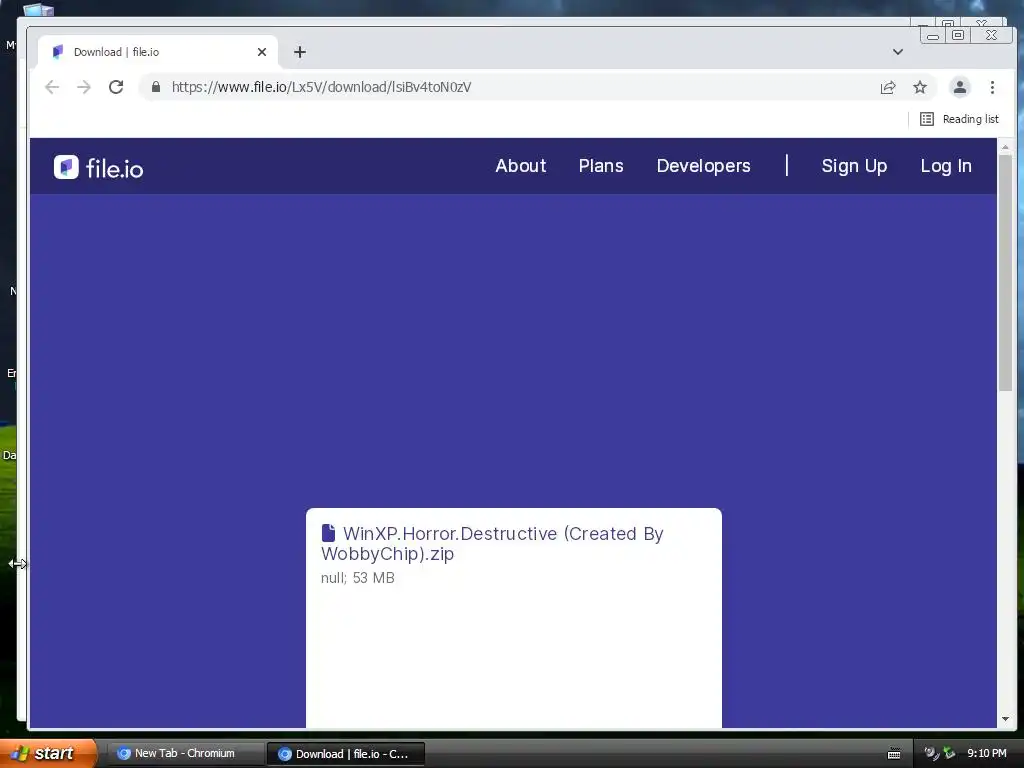Image resolution: width=1024 pixels, height=768 pixels.
Task: Click the page scrollbar down arrow
Action: tap(1005, 719)
